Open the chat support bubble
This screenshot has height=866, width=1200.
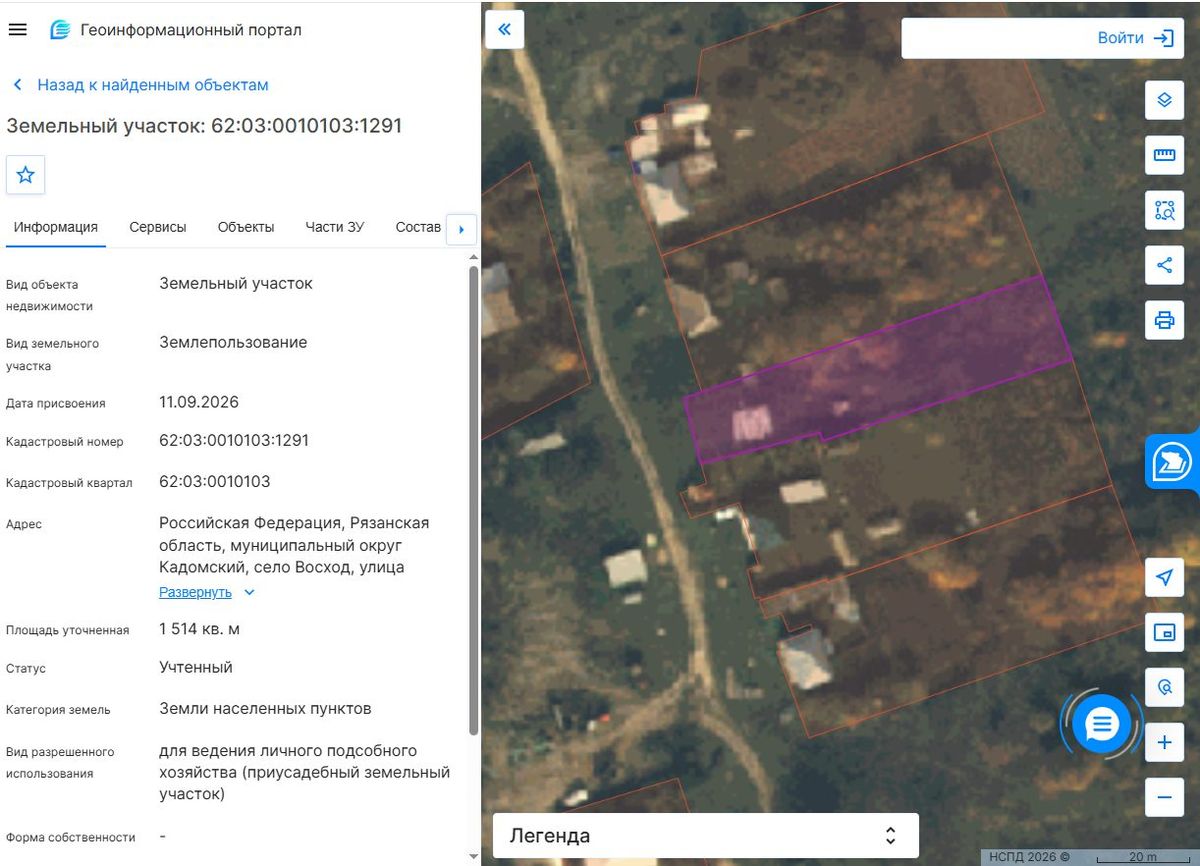1102,724
